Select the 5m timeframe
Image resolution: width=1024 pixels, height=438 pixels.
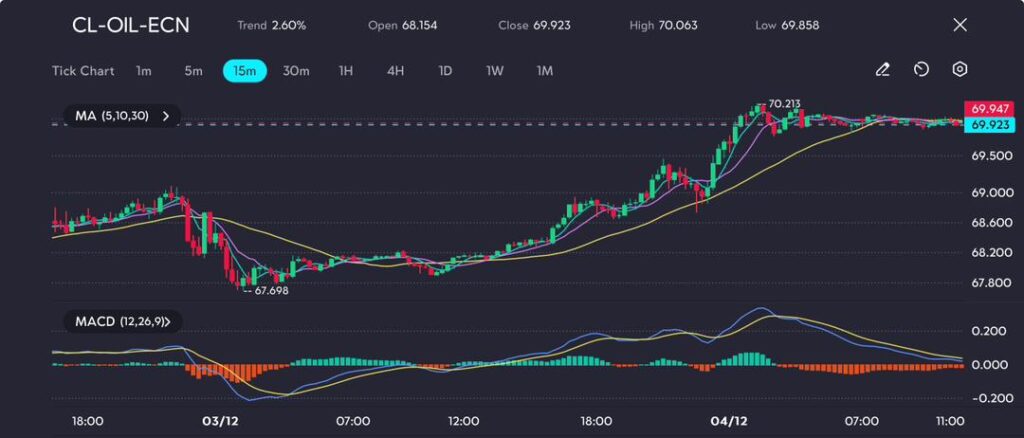pyautogui.click(x=193, y=71)
